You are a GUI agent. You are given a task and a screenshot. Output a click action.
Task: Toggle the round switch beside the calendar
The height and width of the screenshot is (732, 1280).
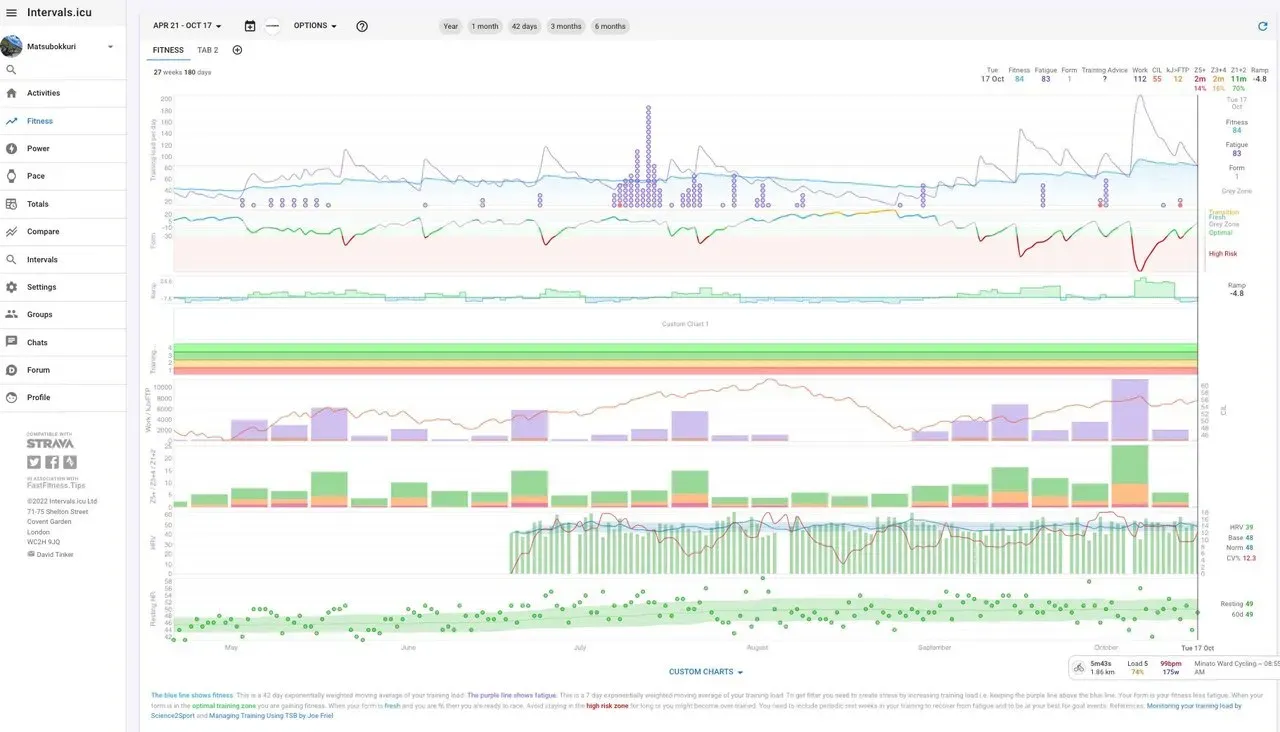click(272, 26)
